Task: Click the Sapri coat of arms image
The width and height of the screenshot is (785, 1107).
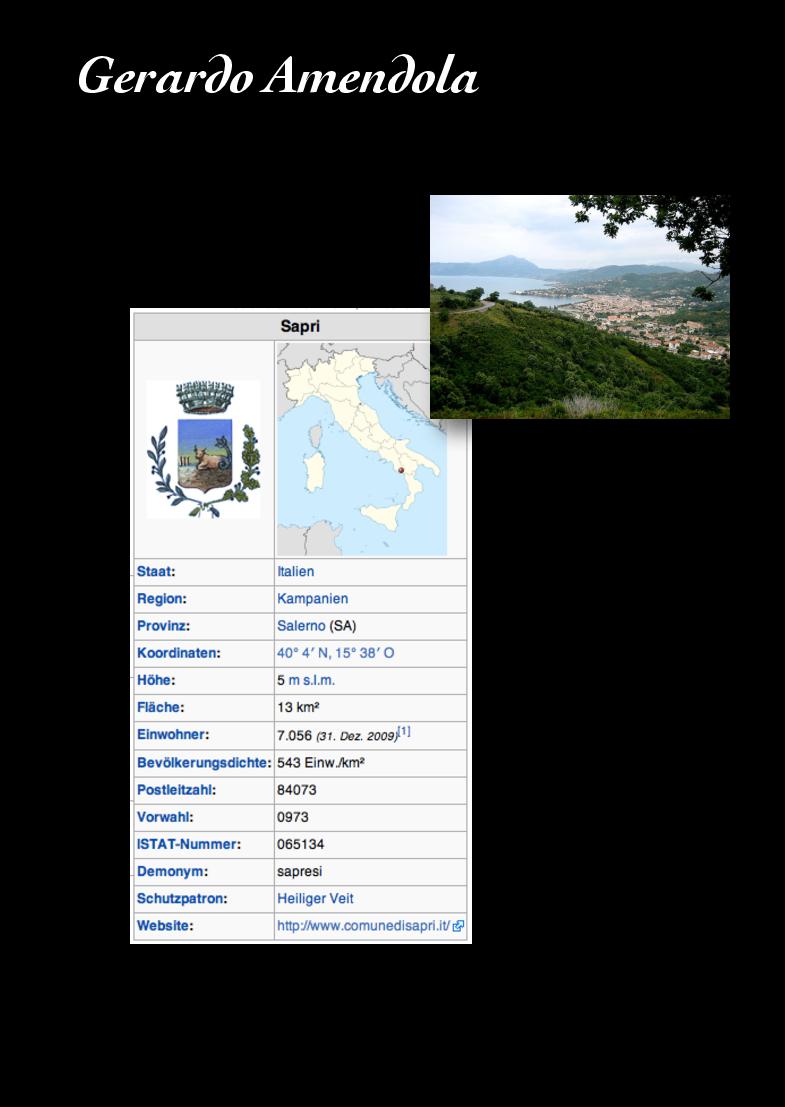Action: coord(203,449)
